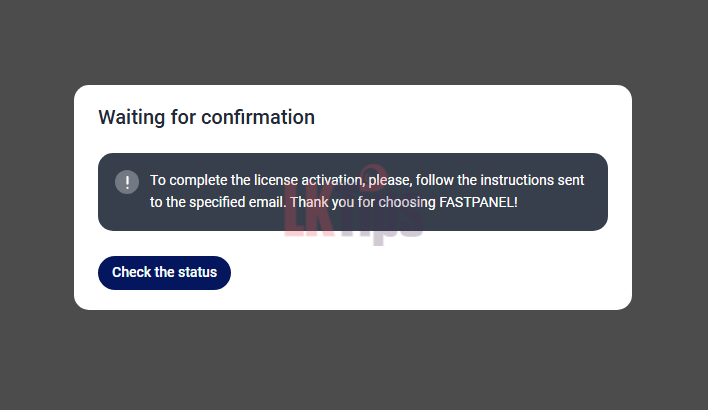Click 'follow the instructions sent' text

coord(492,180)
